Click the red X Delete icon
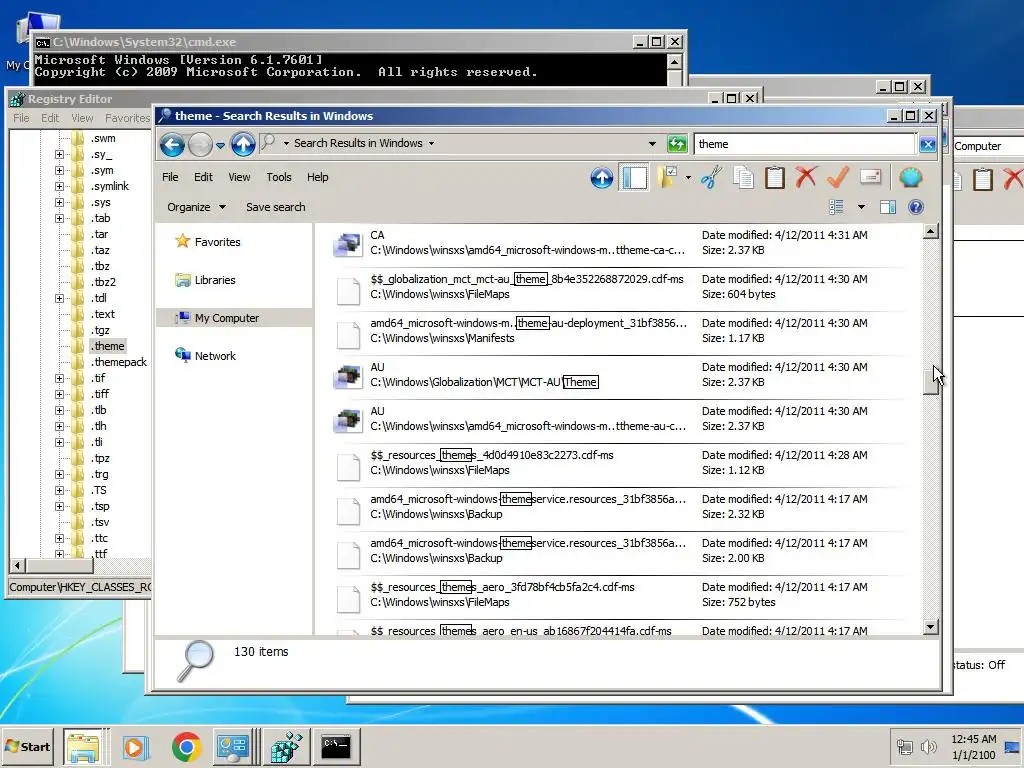Screen dimensions: 1024x768 click(807, 177)
